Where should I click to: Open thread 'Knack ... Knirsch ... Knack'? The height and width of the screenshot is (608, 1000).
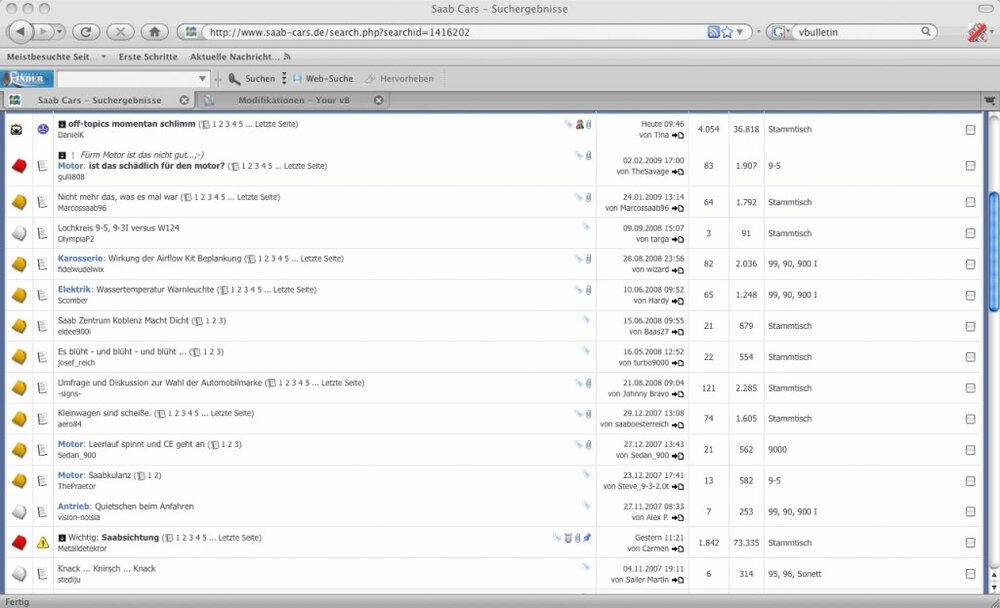pyautogui.click(x=107, y=568)
